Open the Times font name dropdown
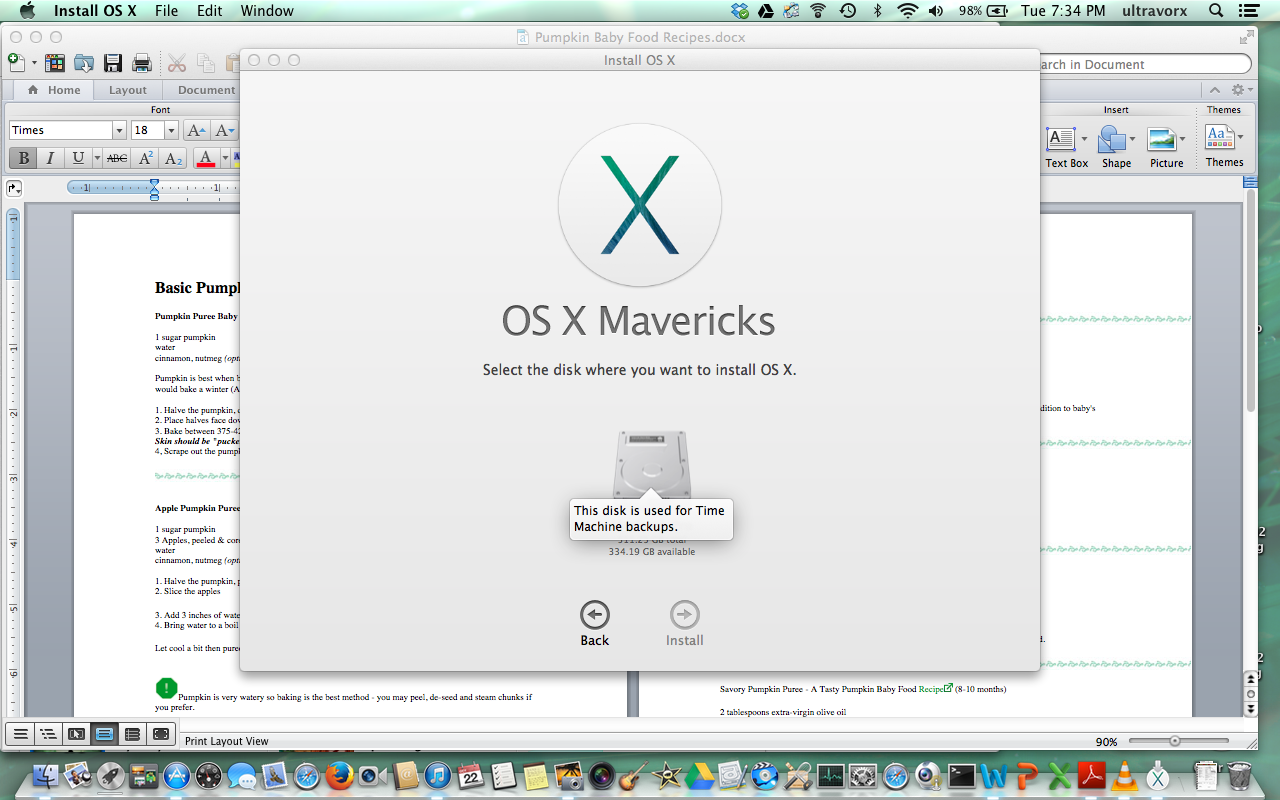Viewport: 1280px width, 800px height. click(x=119, y=130)
